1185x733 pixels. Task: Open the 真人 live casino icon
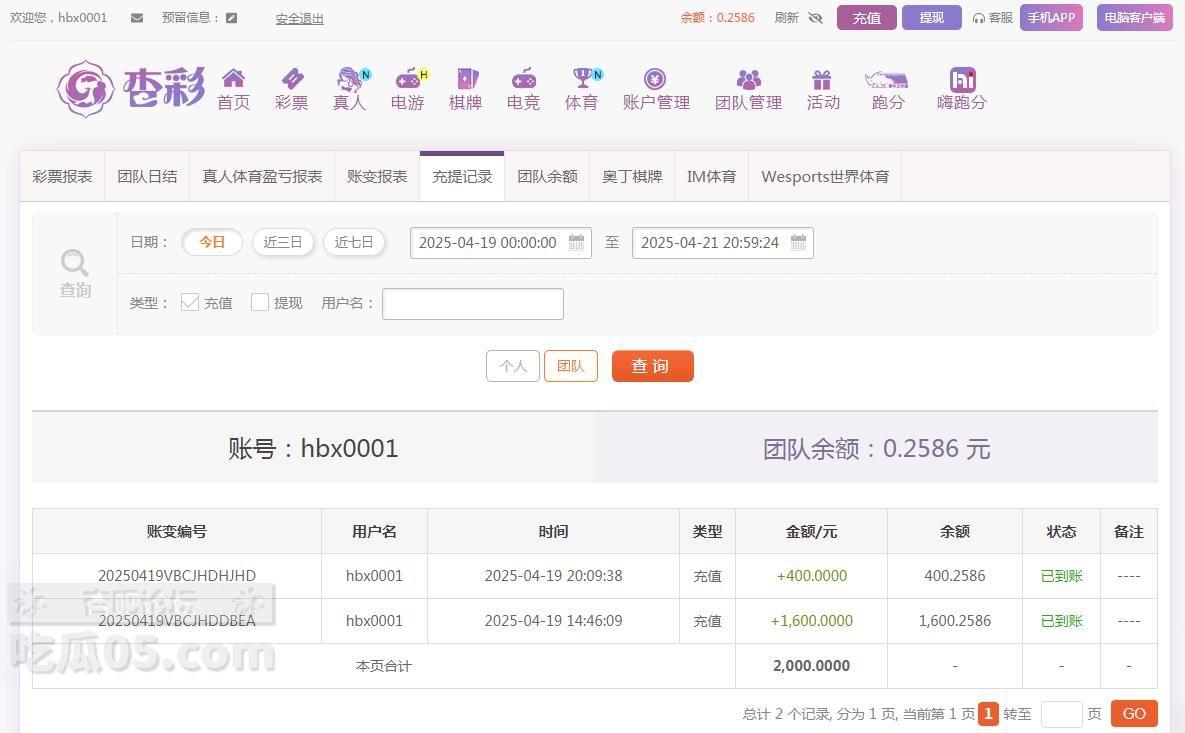coord(349,79)
